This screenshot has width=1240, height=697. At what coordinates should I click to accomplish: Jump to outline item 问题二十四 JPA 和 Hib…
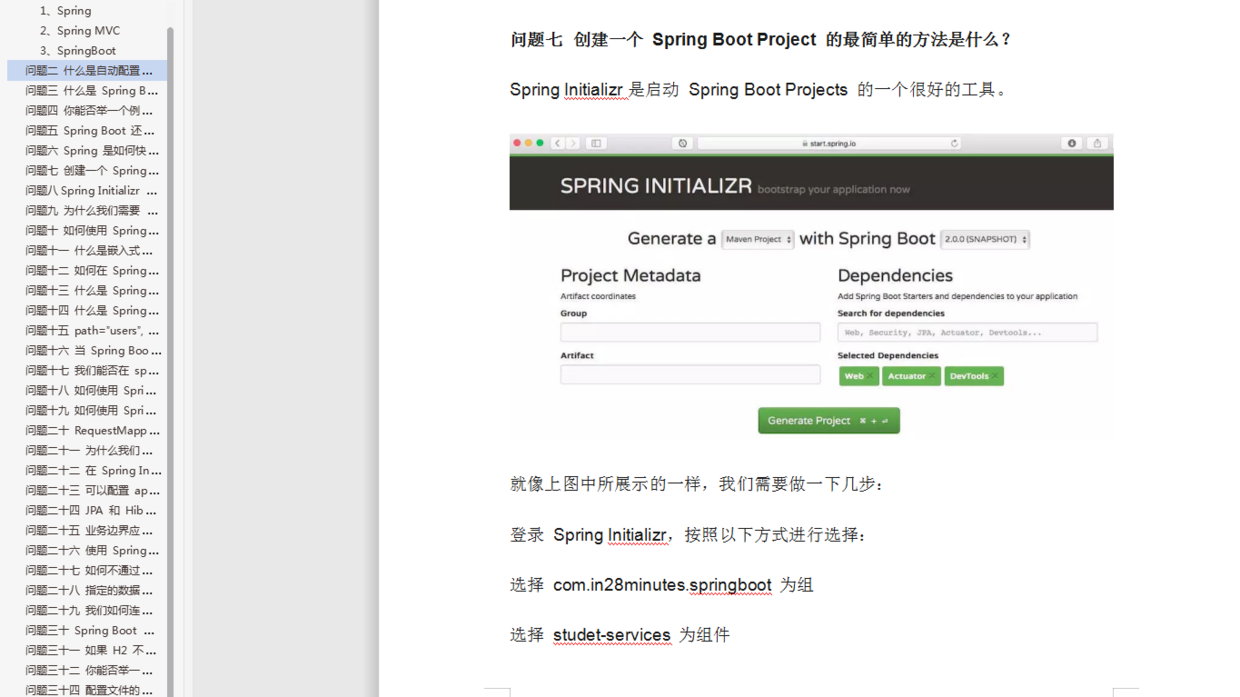click(x=90, y=510)
